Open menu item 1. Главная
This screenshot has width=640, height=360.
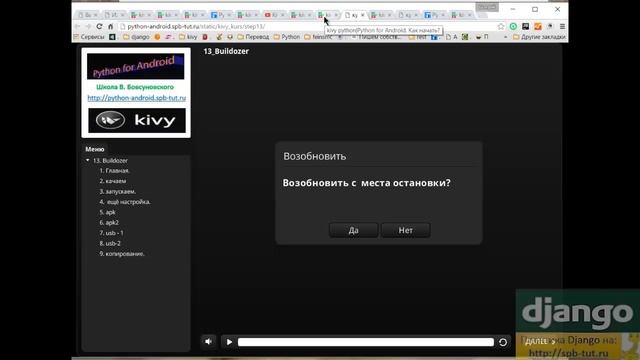click(115, 171)
